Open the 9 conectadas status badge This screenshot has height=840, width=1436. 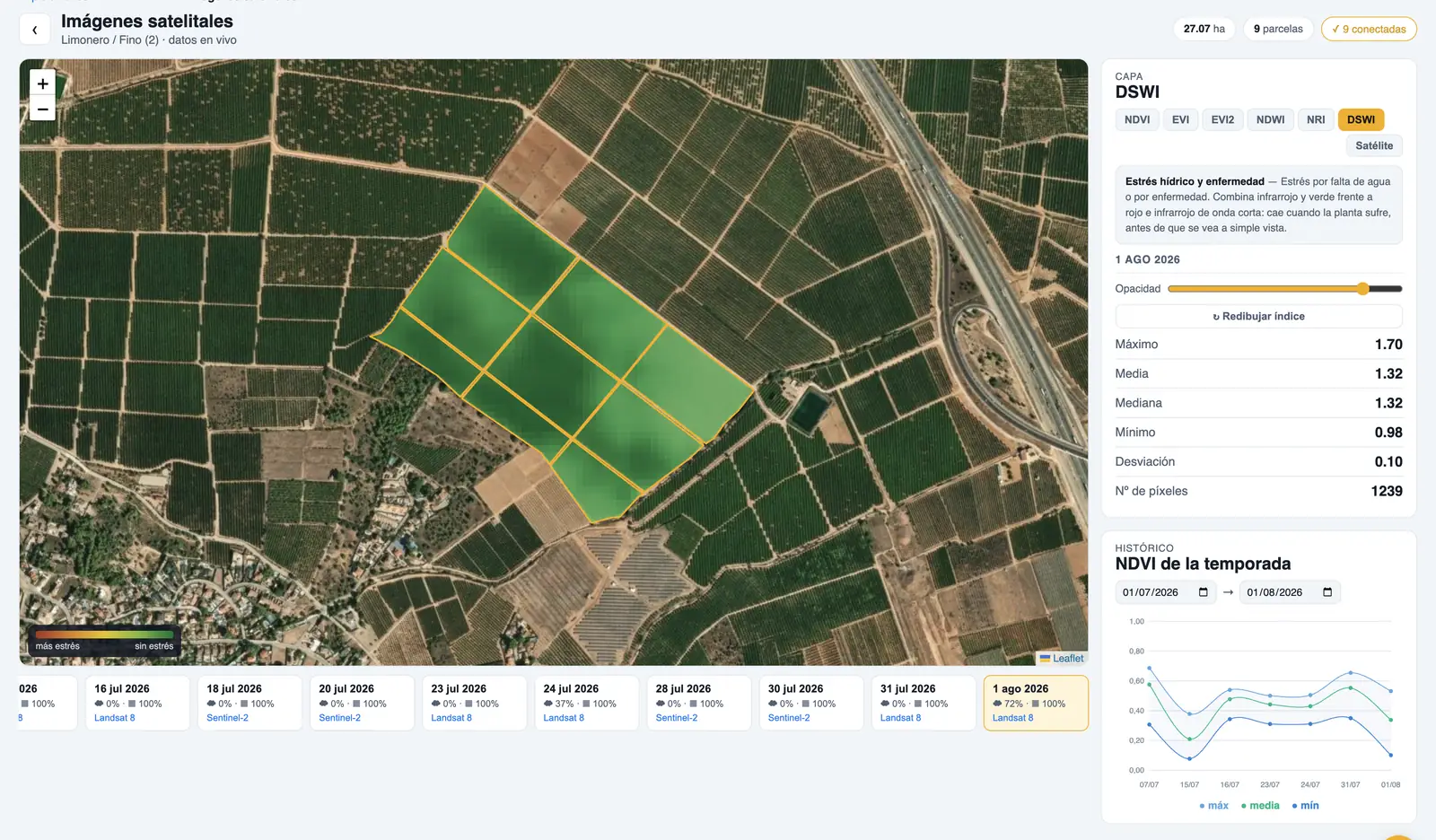[x=1369, y=29]
